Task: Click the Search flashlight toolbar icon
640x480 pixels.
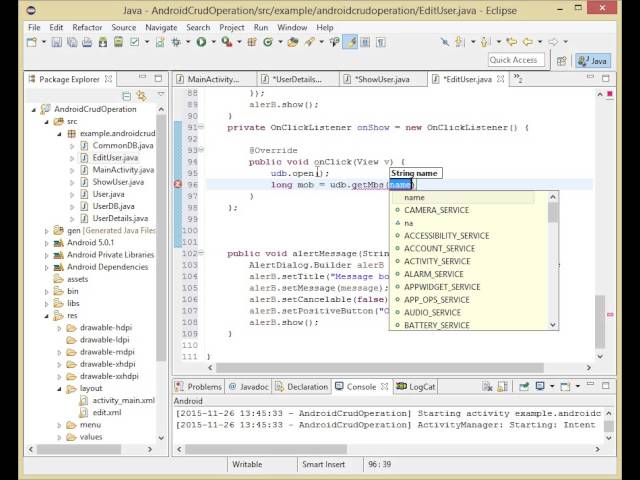Action: 310,42
